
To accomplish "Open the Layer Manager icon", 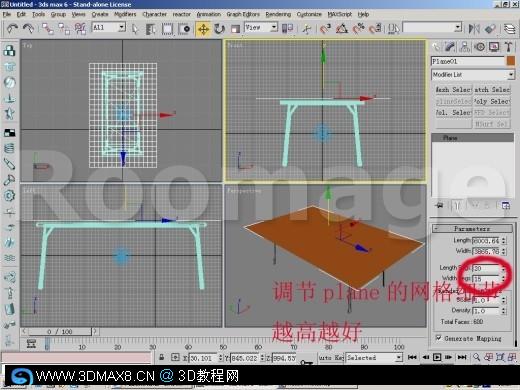I will pyautogui.click(x=509, y=29).
